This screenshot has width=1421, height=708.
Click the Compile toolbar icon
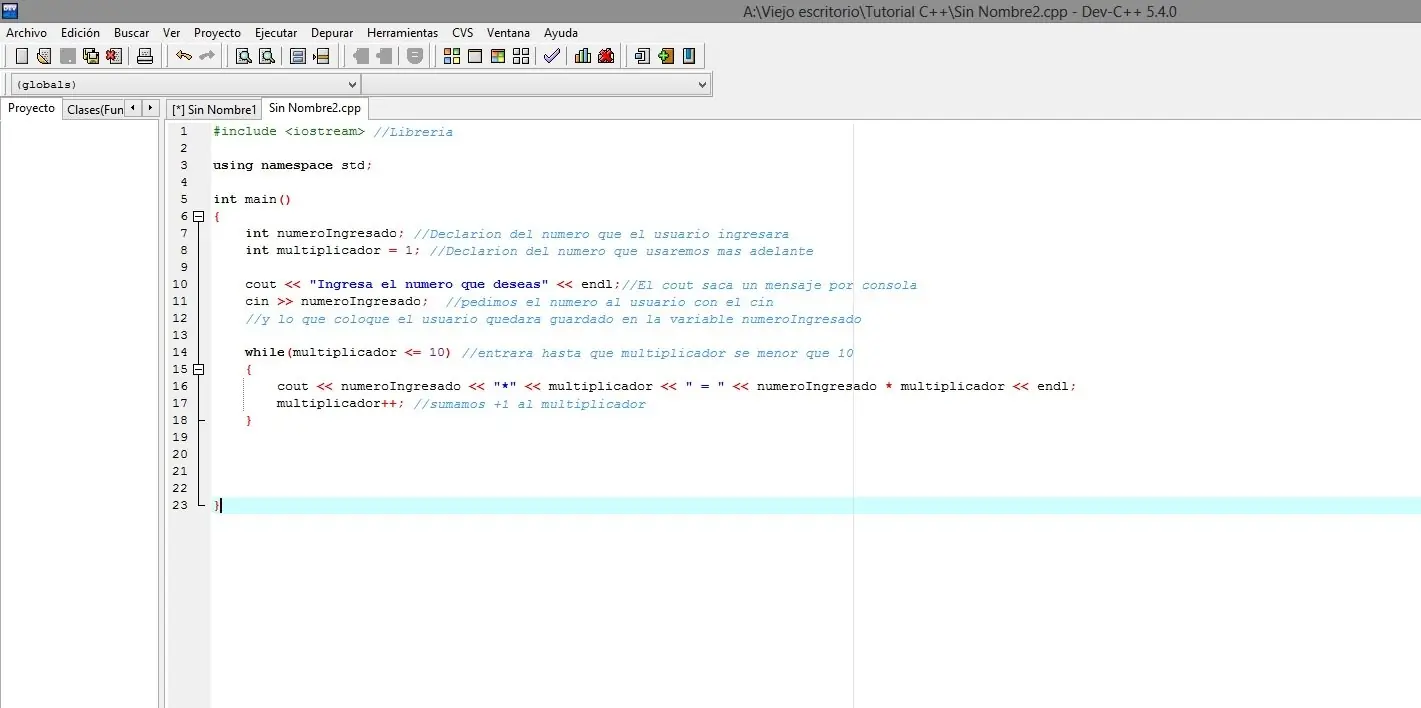pos(451,56)
